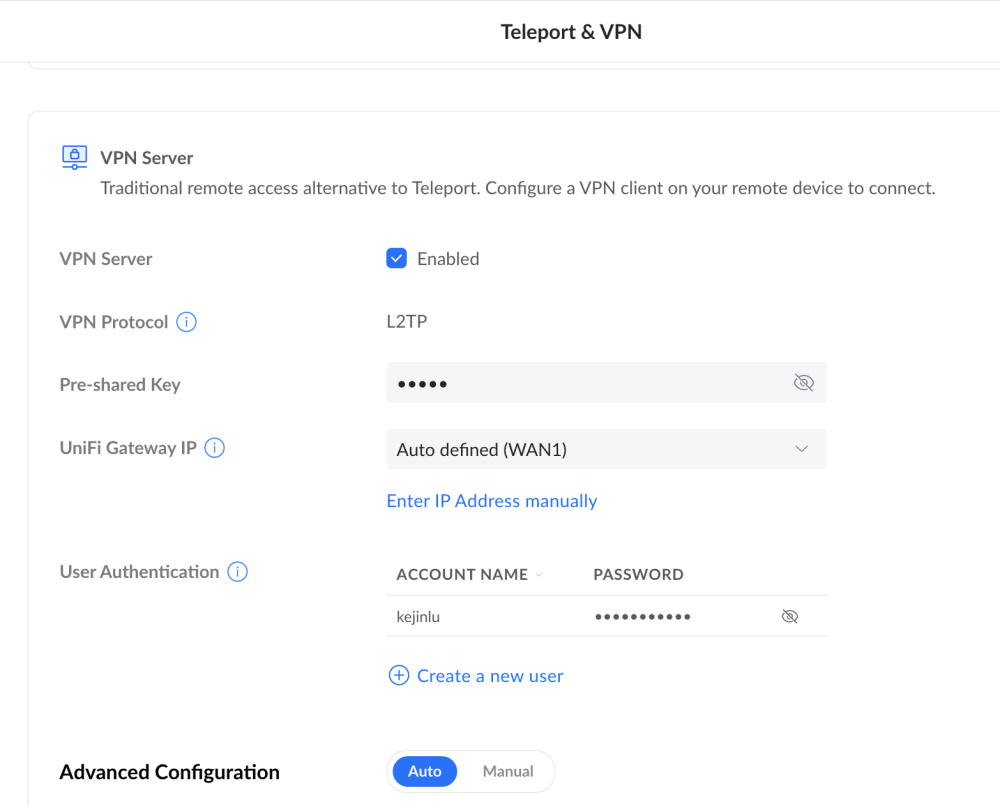Switch Advanced Configuration to Manual

(508, 772)
